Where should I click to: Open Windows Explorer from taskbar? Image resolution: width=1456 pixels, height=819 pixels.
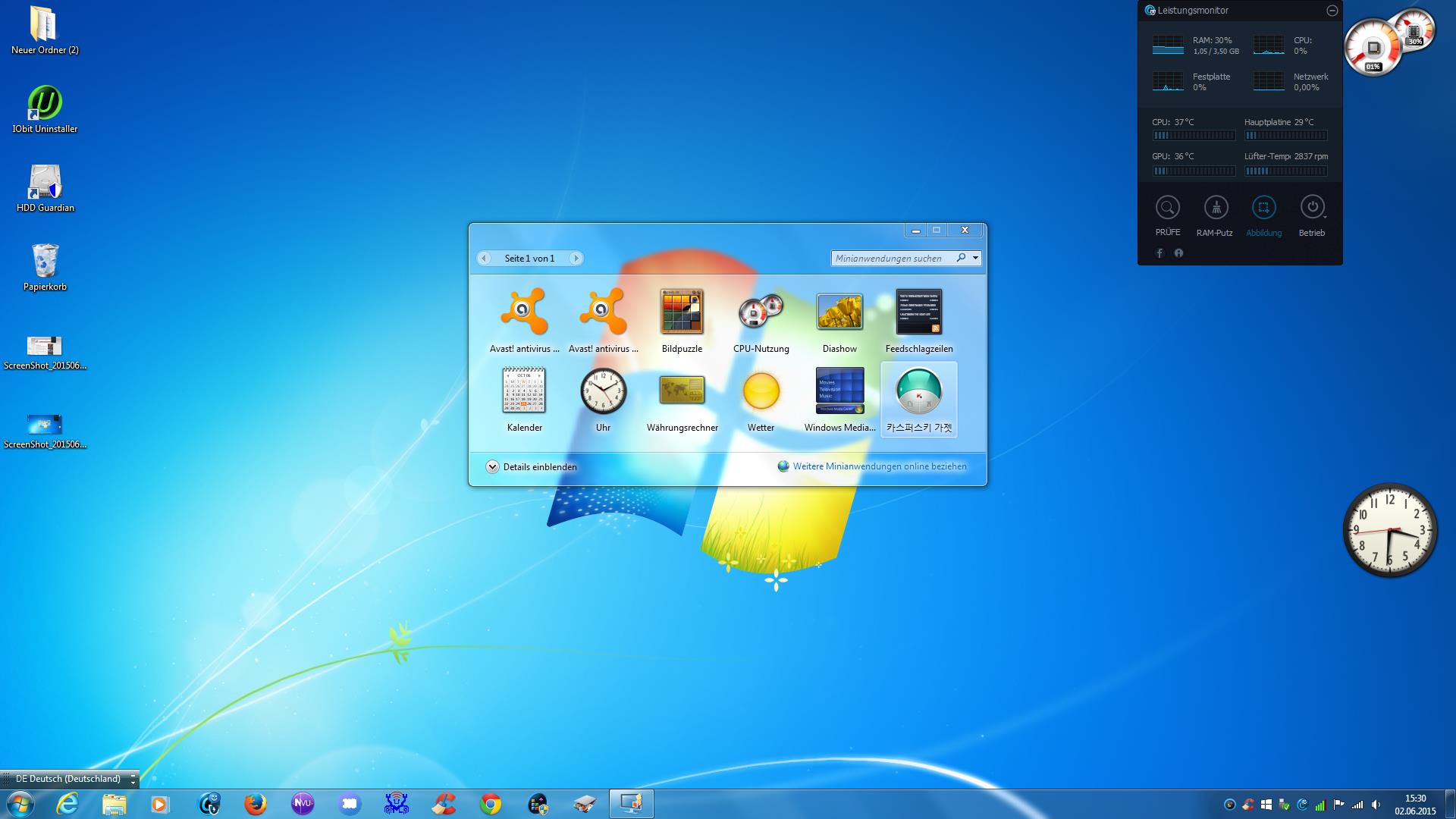[115, 804]
